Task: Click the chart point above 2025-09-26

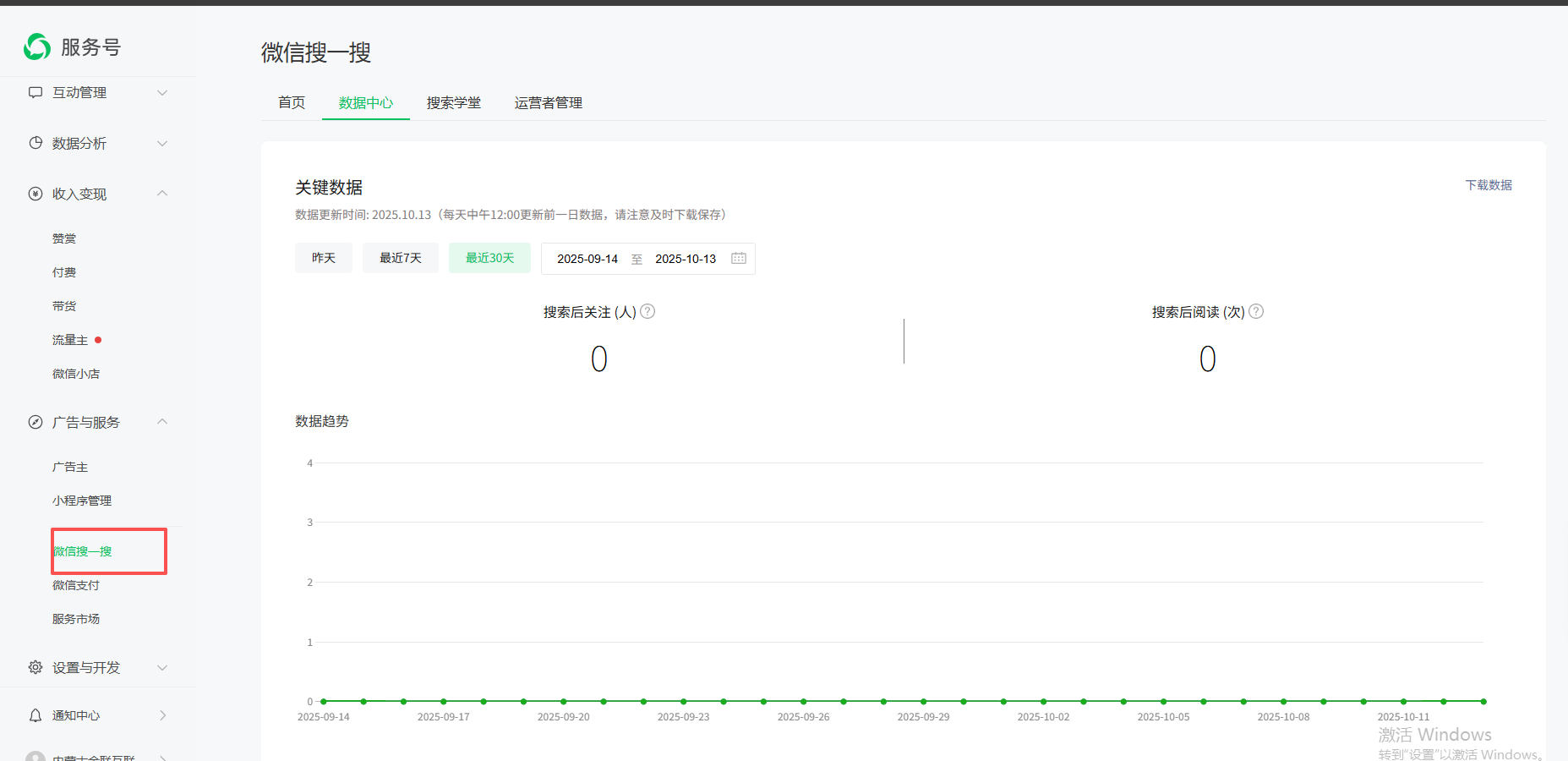Action: pos(804,701)
